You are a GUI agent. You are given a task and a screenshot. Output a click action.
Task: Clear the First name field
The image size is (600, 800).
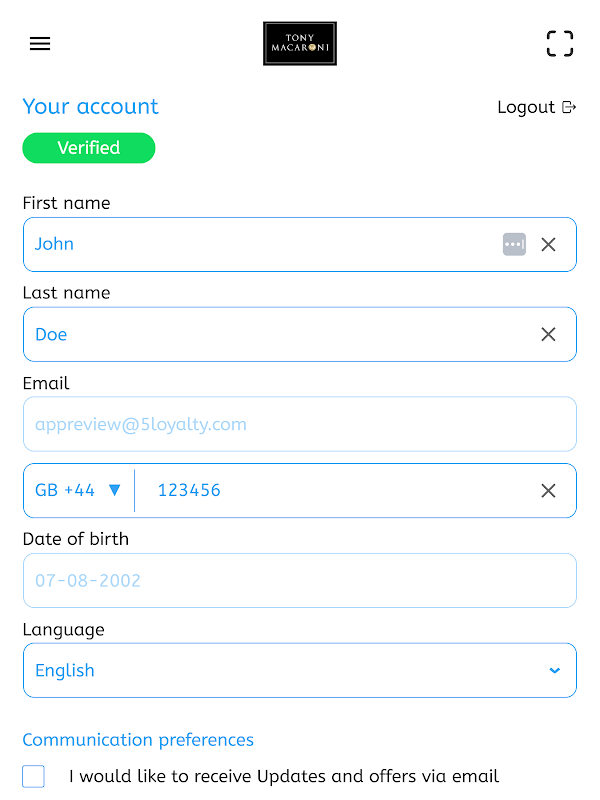(548, 244)
